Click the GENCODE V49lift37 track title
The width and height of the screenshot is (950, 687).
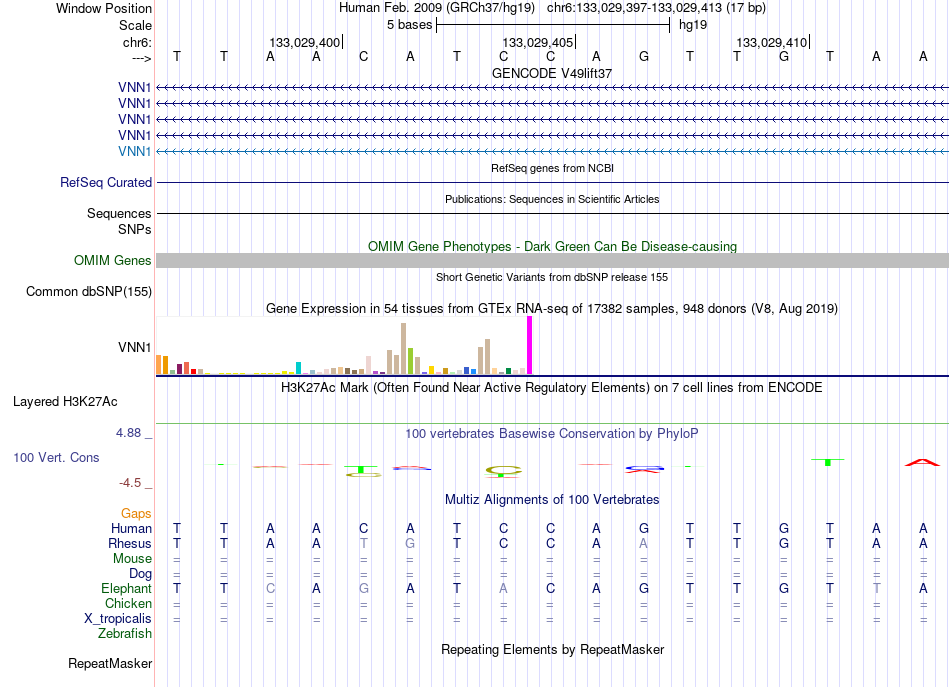point(552,73)
